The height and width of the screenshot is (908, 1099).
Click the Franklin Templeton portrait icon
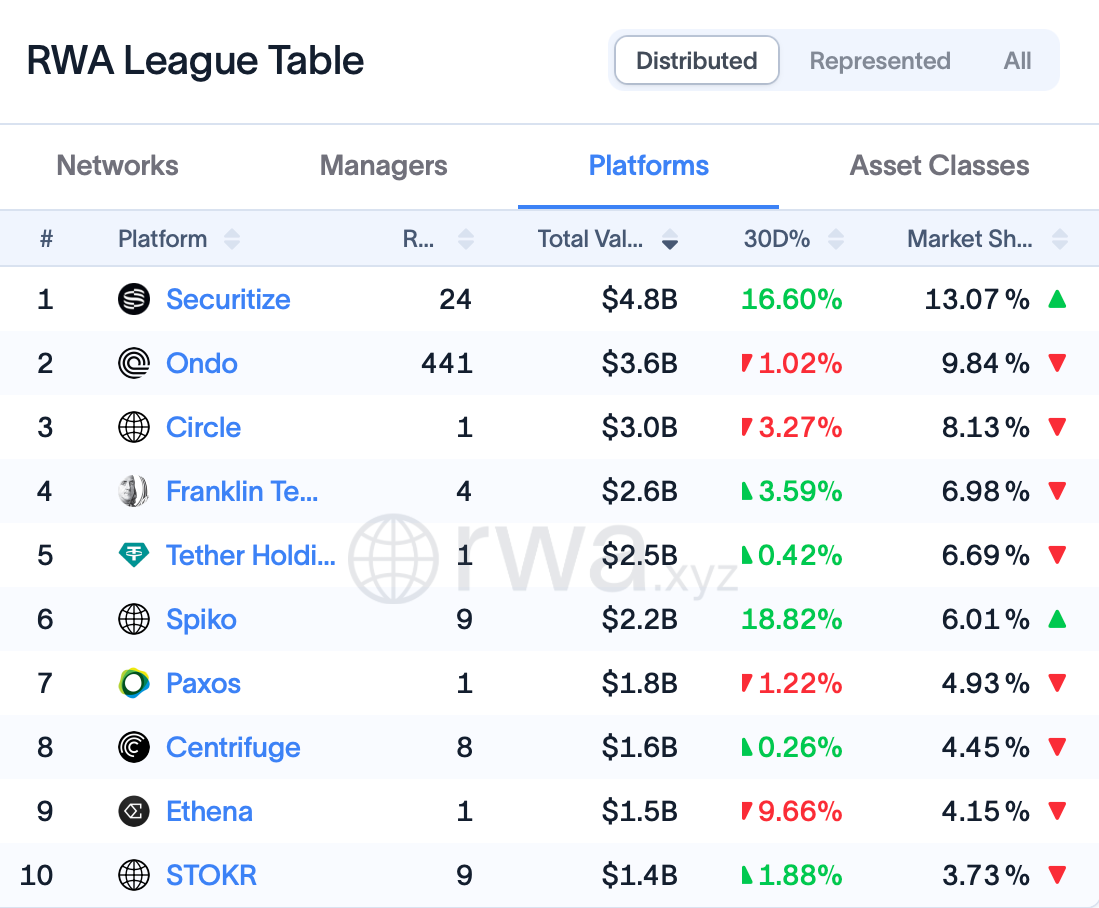133,491
